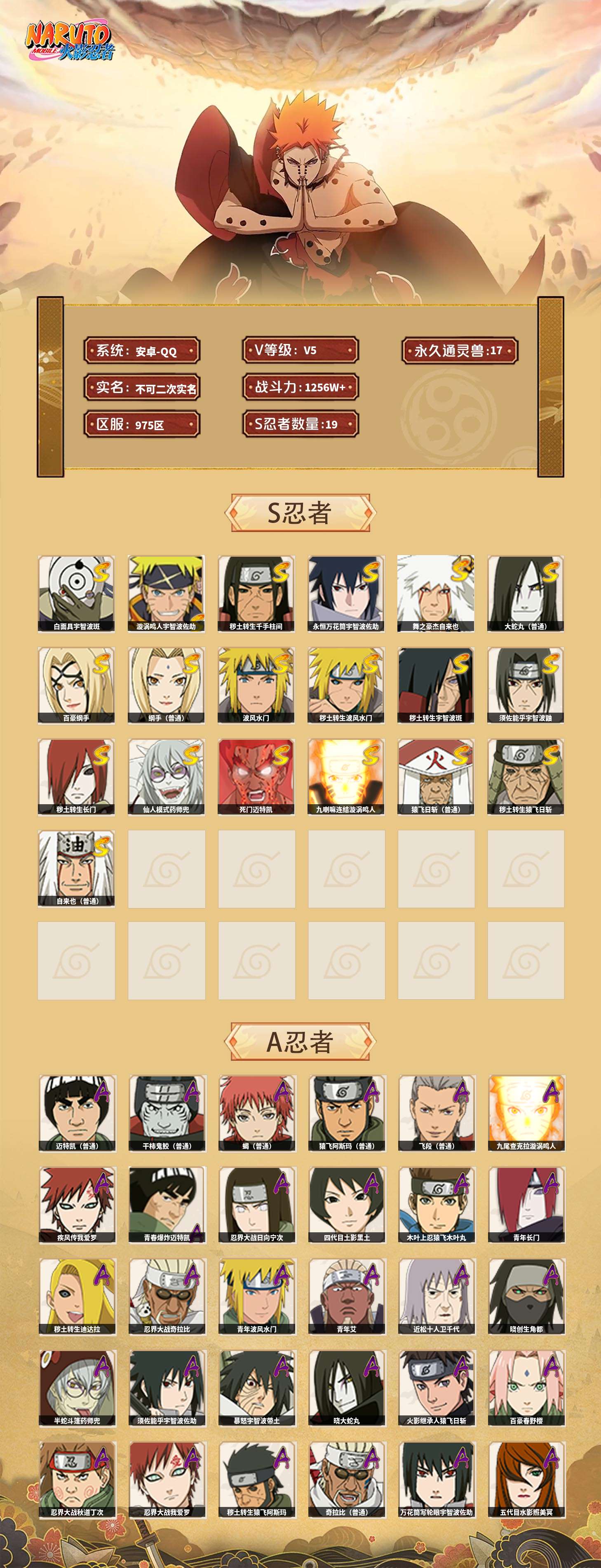Choose the 百豪春野樱 ninja portrait

(x=526, y=1388)
